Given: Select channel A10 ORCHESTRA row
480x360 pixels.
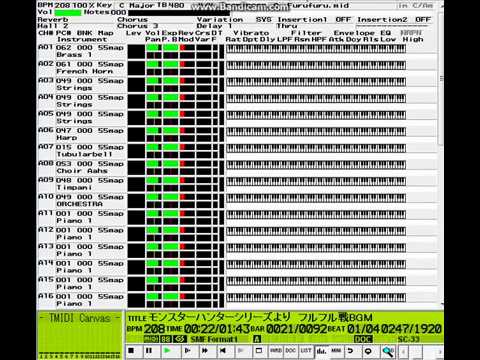Looking at the screenshot, I should point(81,200).
